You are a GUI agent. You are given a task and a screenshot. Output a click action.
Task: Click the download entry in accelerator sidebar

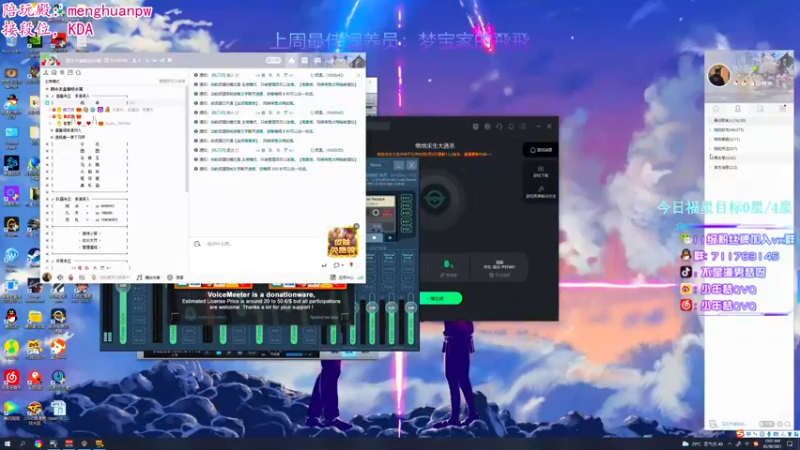[x=541, y=171]
